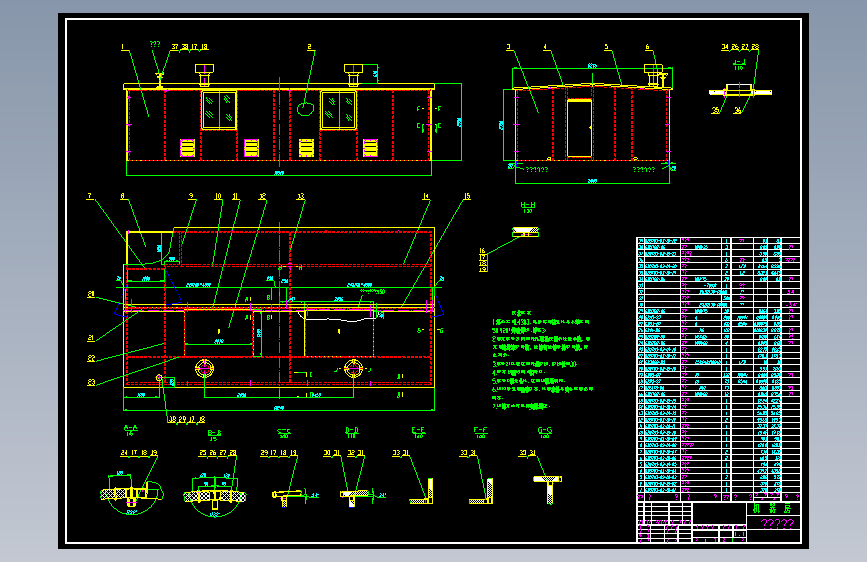
Task: Select callout number 20 left of plan
Action: coord(91,294)
